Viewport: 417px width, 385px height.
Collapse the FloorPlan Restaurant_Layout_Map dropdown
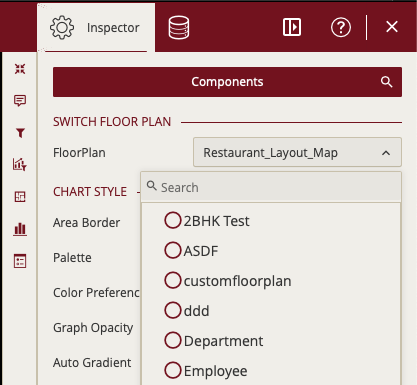point(297,152)
